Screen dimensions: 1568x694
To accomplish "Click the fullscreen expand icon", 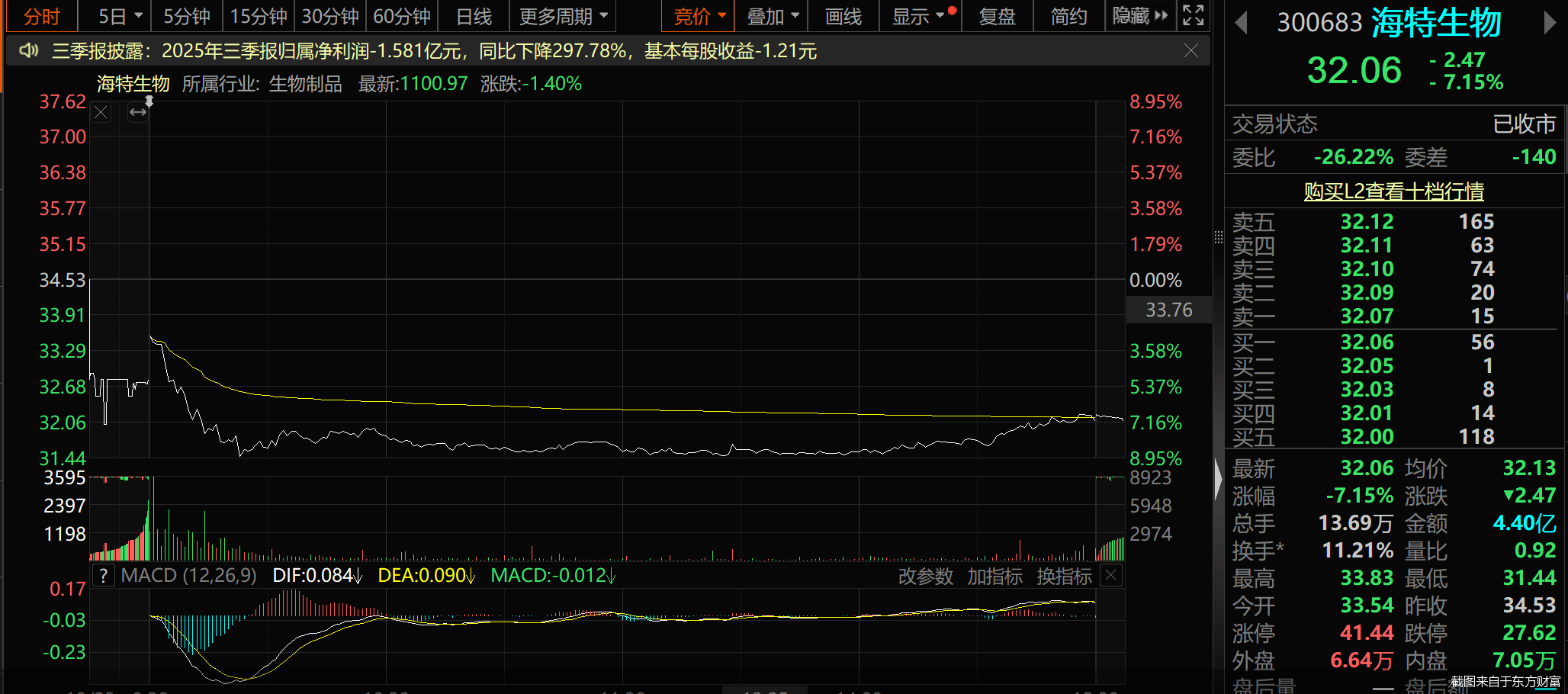I will tap(1193, 16).
